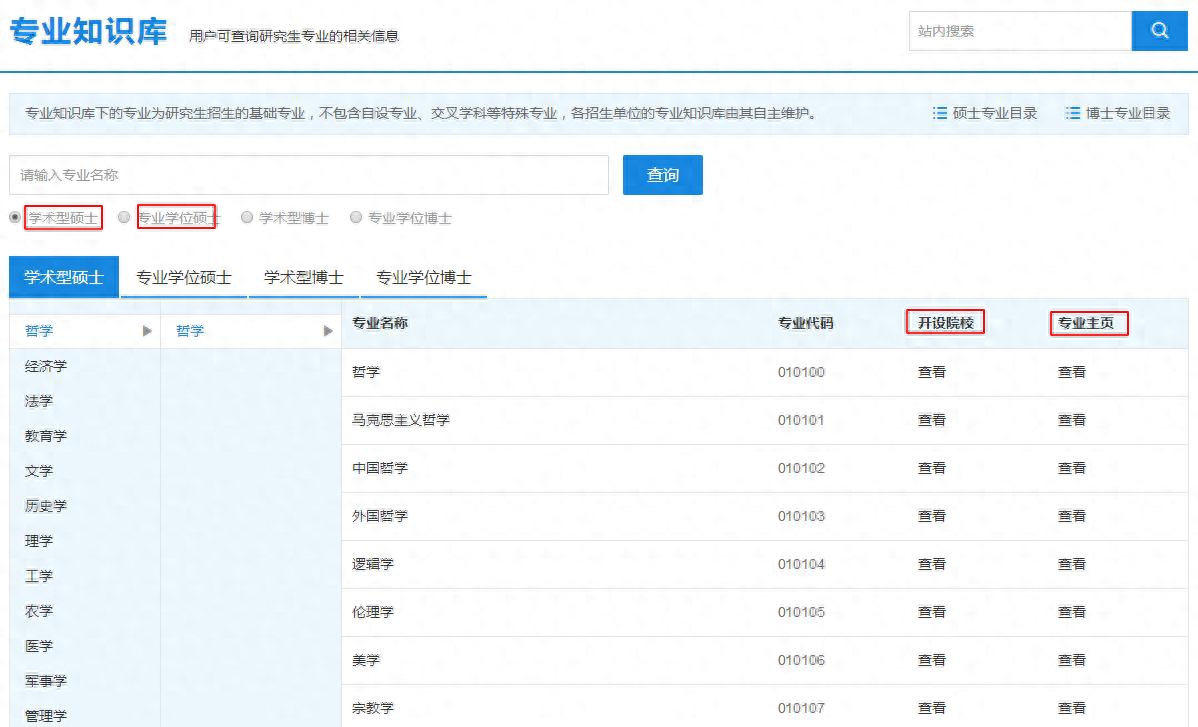View 开设院校 for 美学

point(931,660)
